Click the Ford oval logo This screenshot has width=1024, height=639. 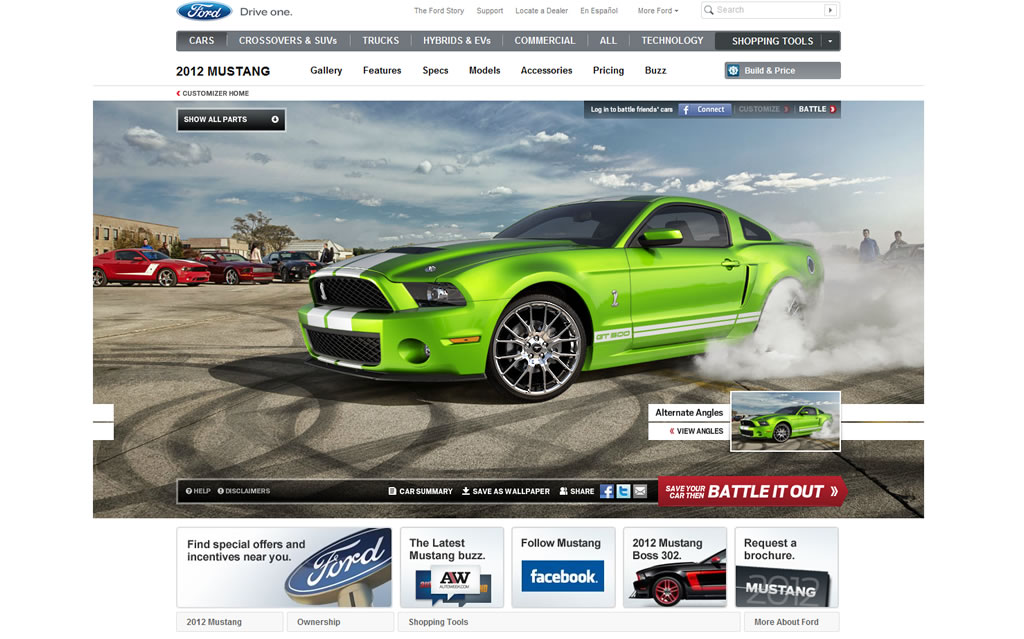[204, 11]
